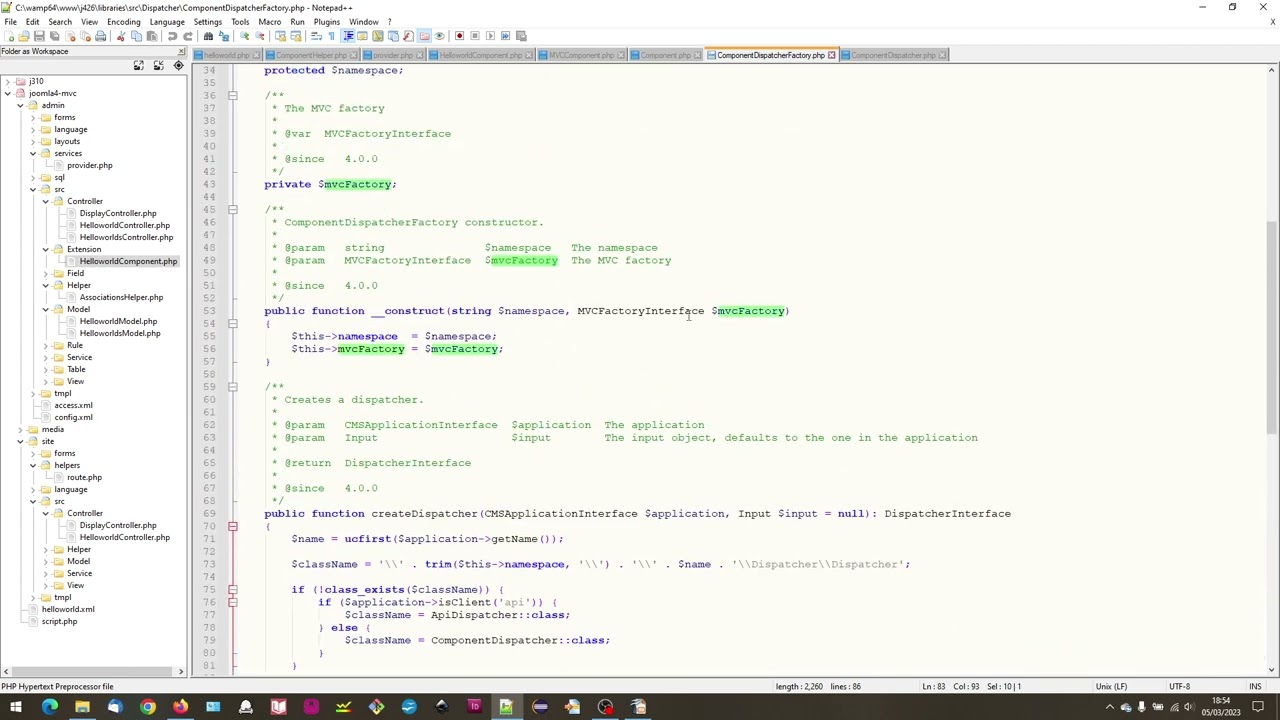Collapse code fold at line 53 constructor

click(x=232, y=323)
